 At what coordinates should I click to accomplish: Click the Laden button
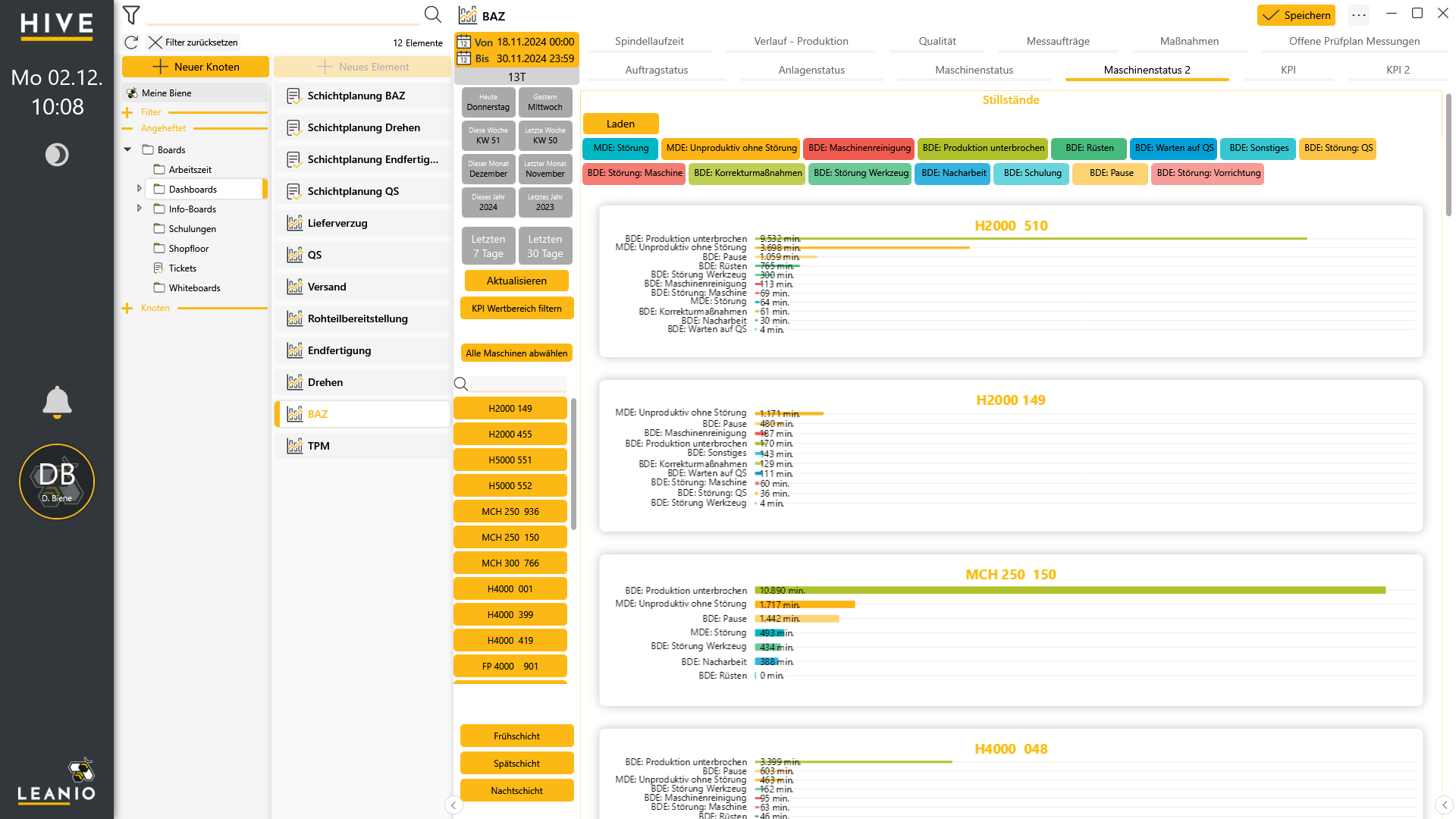coord(620,124)
